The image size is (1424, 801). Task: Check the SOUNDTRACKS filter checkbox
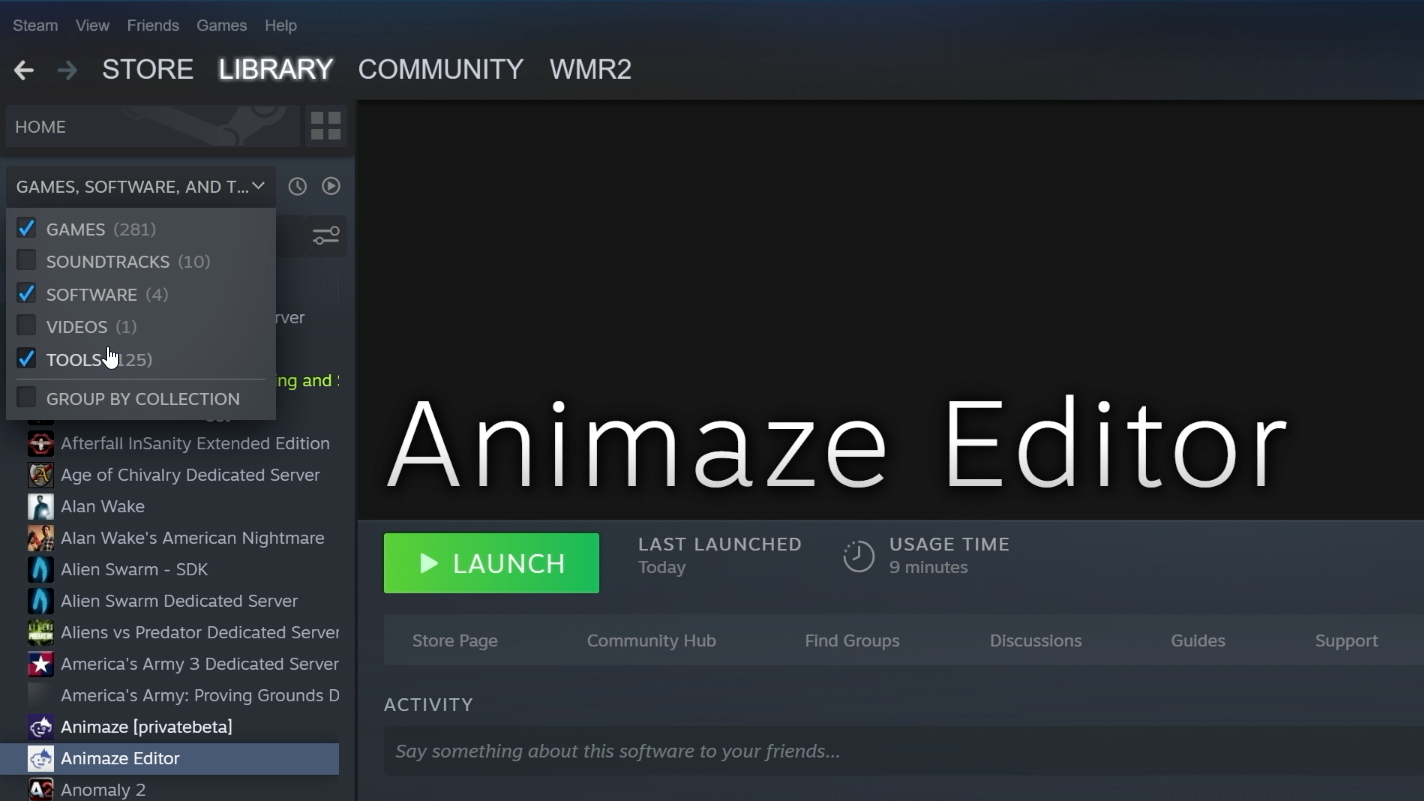(x=27, y=261)
